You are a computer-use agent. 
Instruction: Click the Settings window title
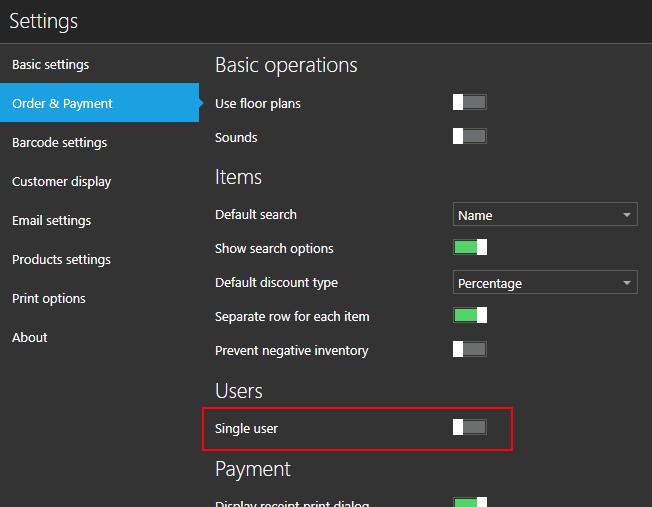click(x=44, y=21)
